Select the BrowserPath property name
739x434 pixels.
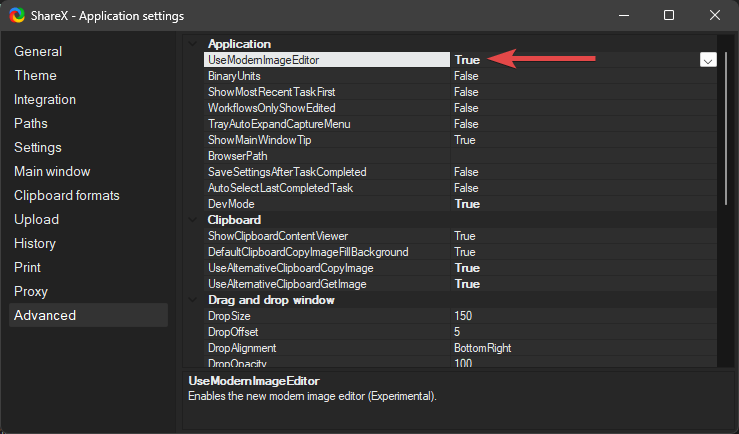pos(238,156)
